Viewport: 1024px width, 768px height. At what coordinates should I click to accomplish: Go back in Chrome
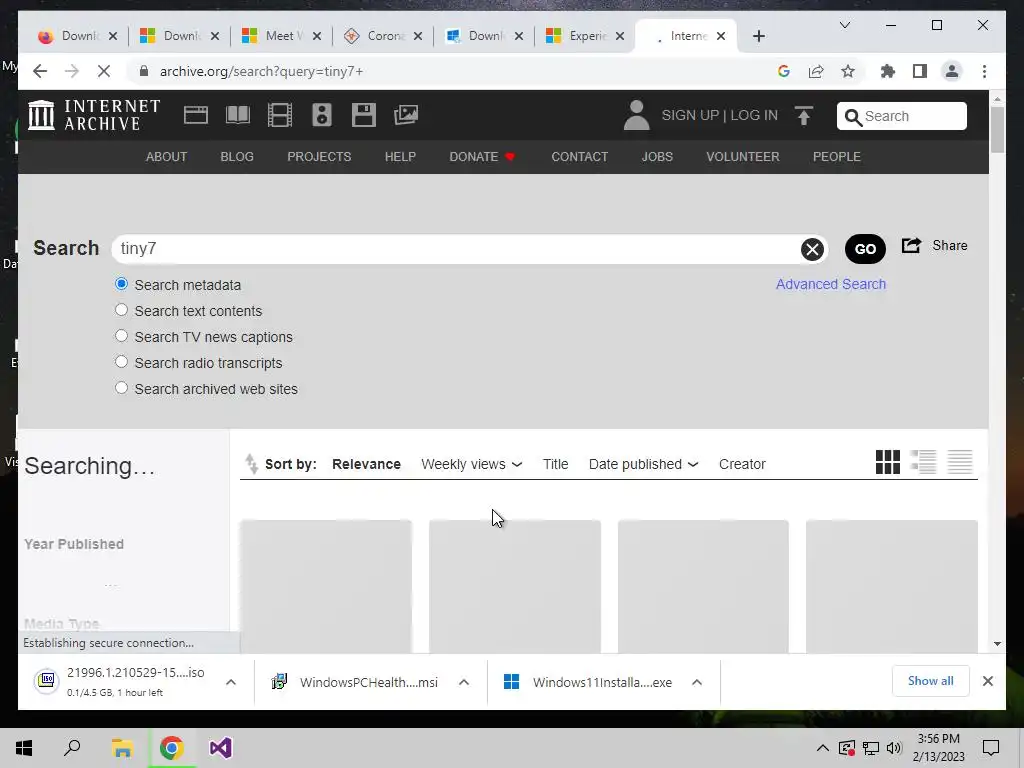(x=40, y=71)
